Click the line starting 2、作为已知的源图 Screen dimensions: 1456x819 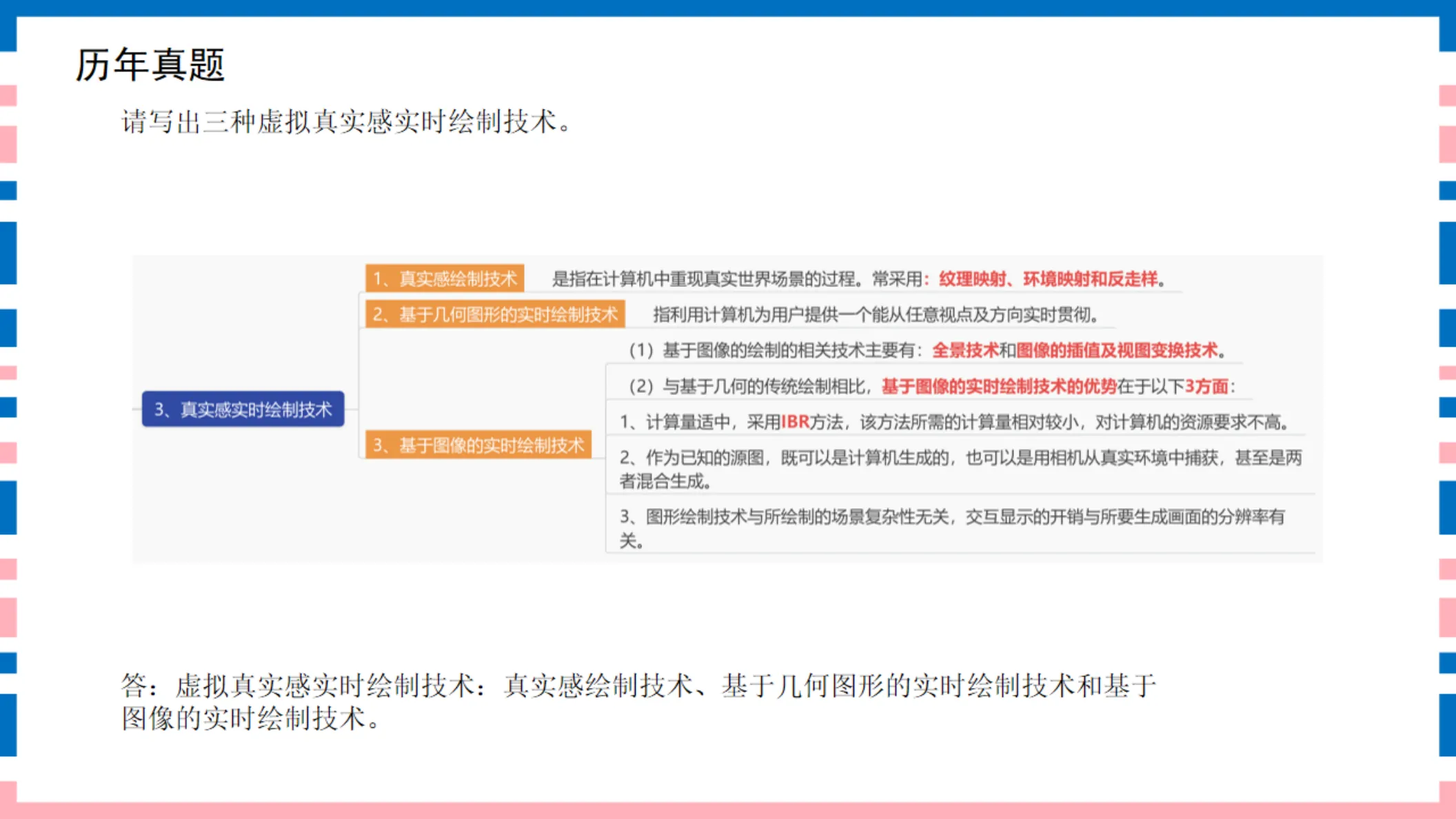pyautogui.click(x=960, y=469)
